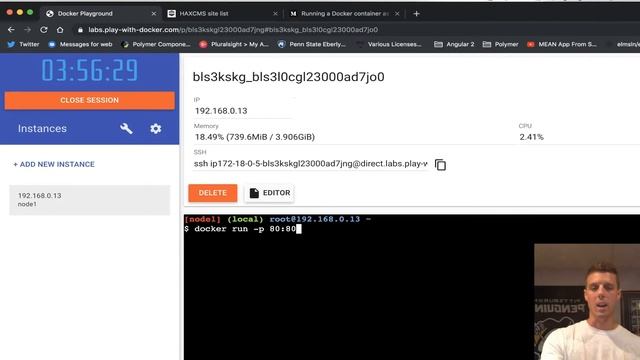Image resolution: width=640 pixels, height=360 pixels.
Task: Select the node1 192.168.0.13 instance
Action: click(89, 200)
